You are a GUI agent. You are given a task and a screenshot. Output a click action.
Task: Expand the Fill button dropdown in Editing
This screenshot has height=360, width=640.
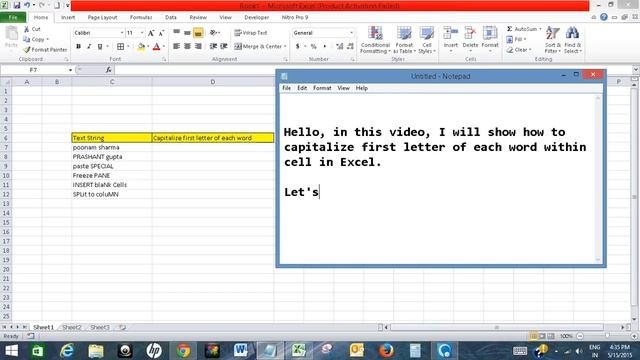click(x=525, y=39)
